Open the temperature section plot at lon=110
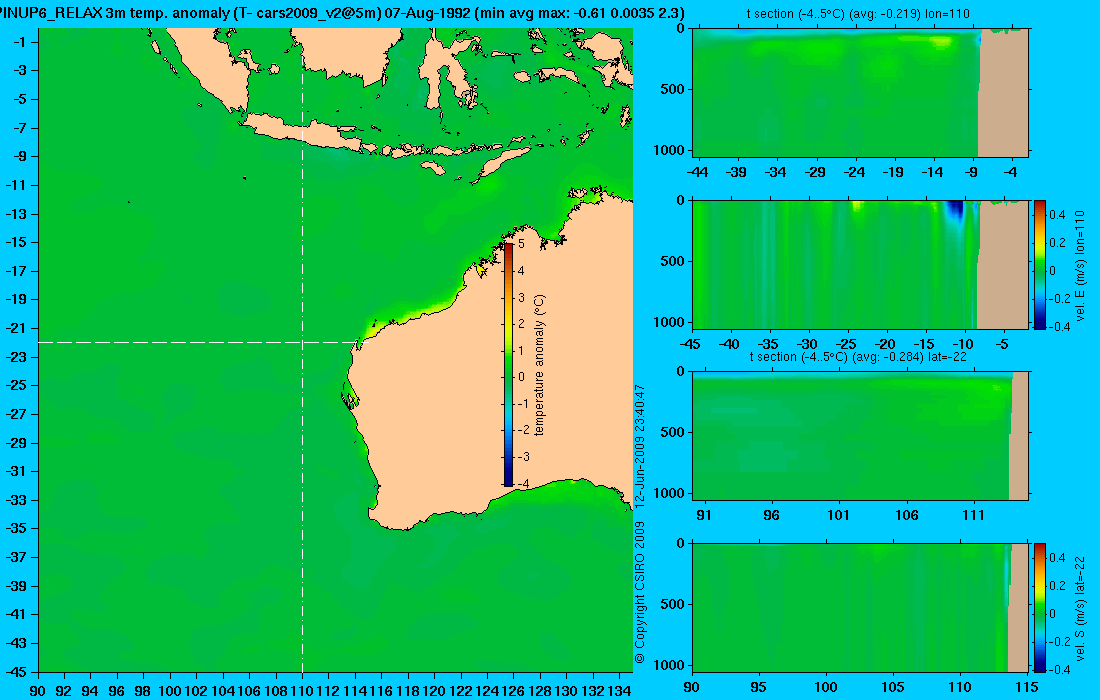The height and width of the screenshot is (700, 1100). 860,93
